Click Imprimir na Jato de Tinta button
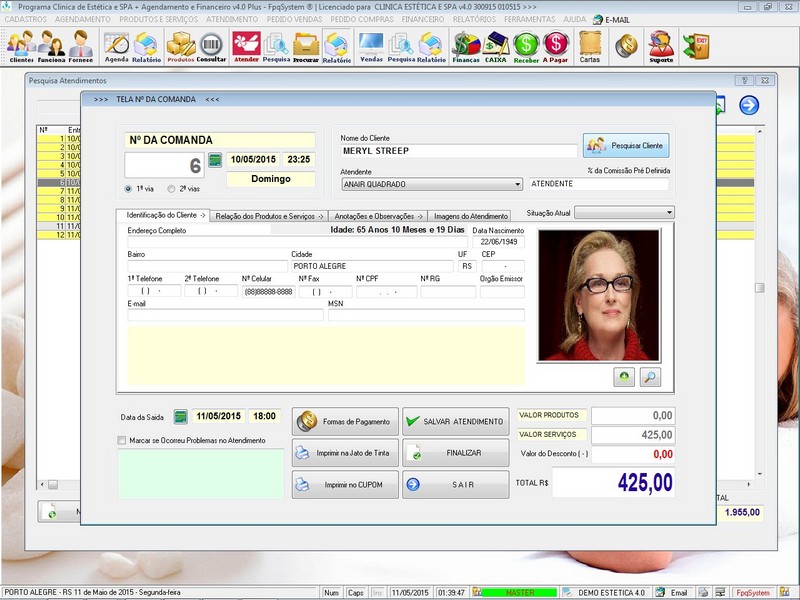 [345, 453]
